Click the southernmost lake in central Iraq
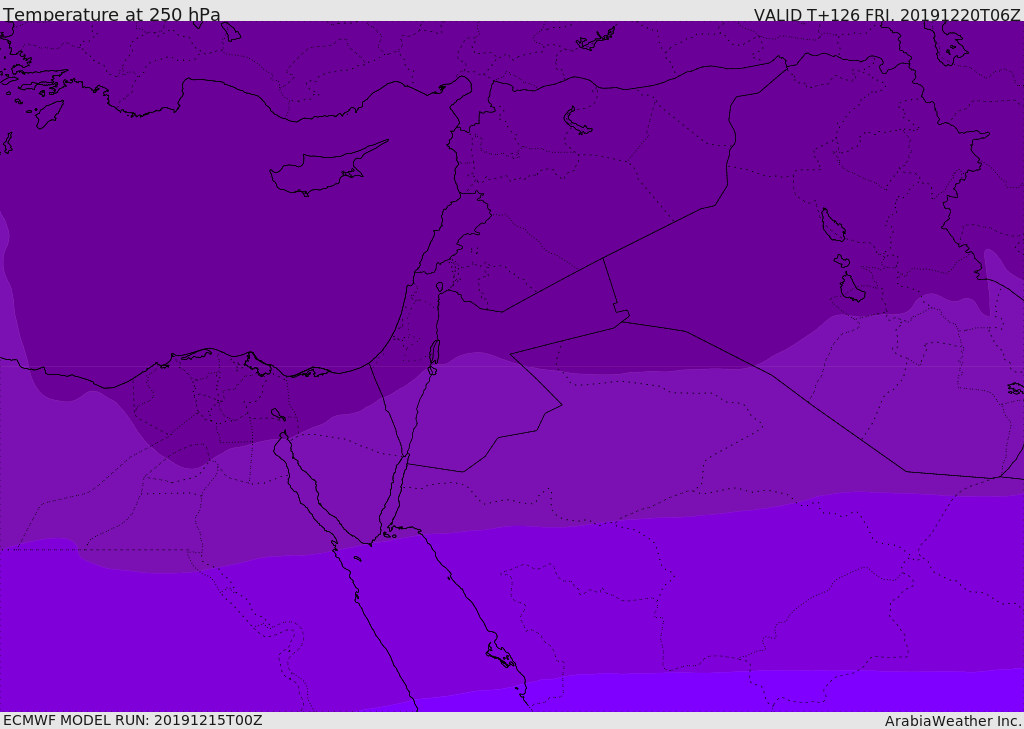 pos(852,289)
